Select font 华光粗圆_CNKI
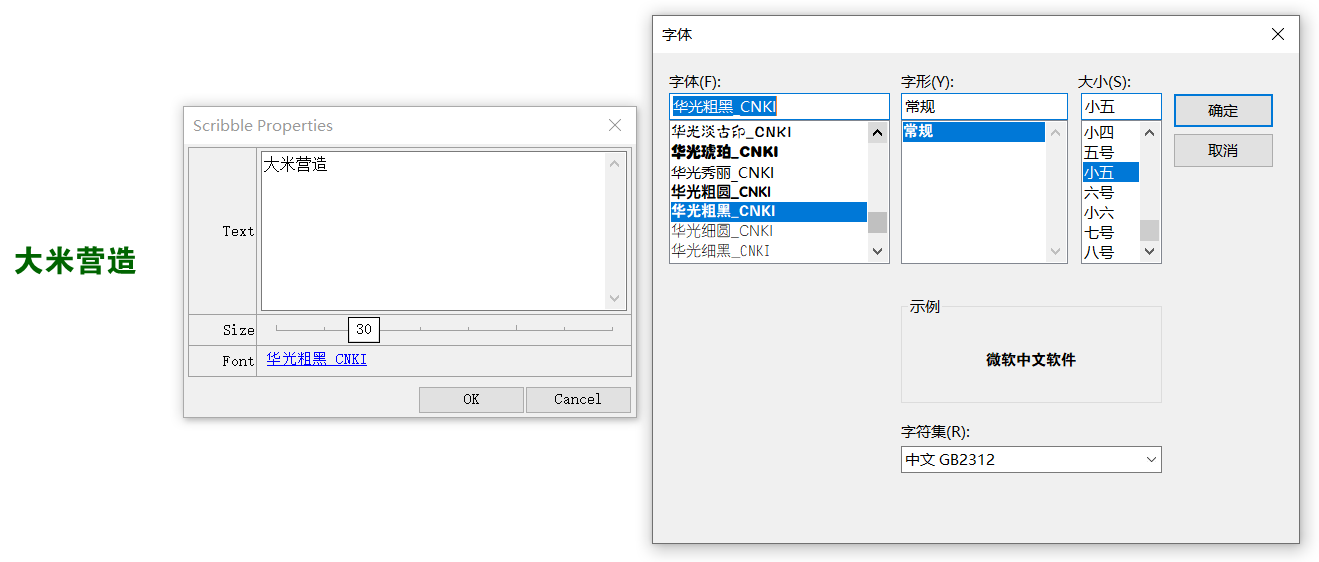 click(x=768, y=191)
